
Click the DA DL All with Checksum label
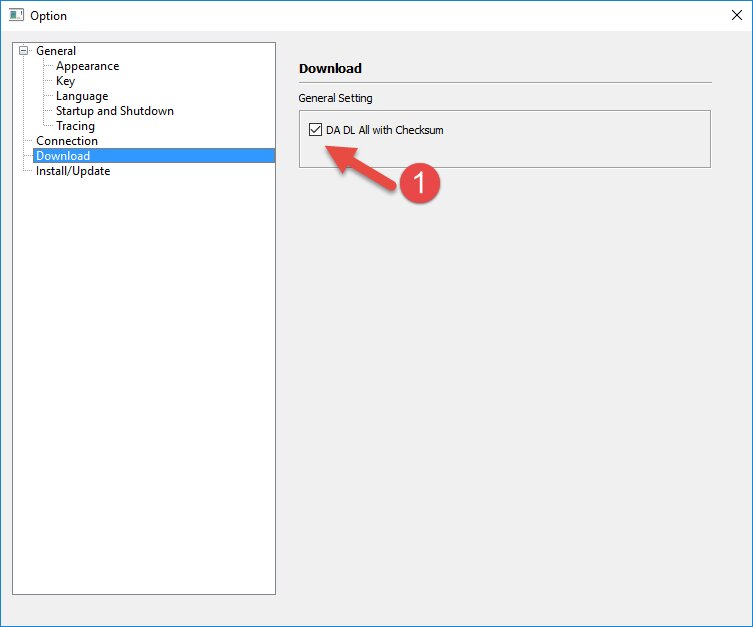coord(384,130)
